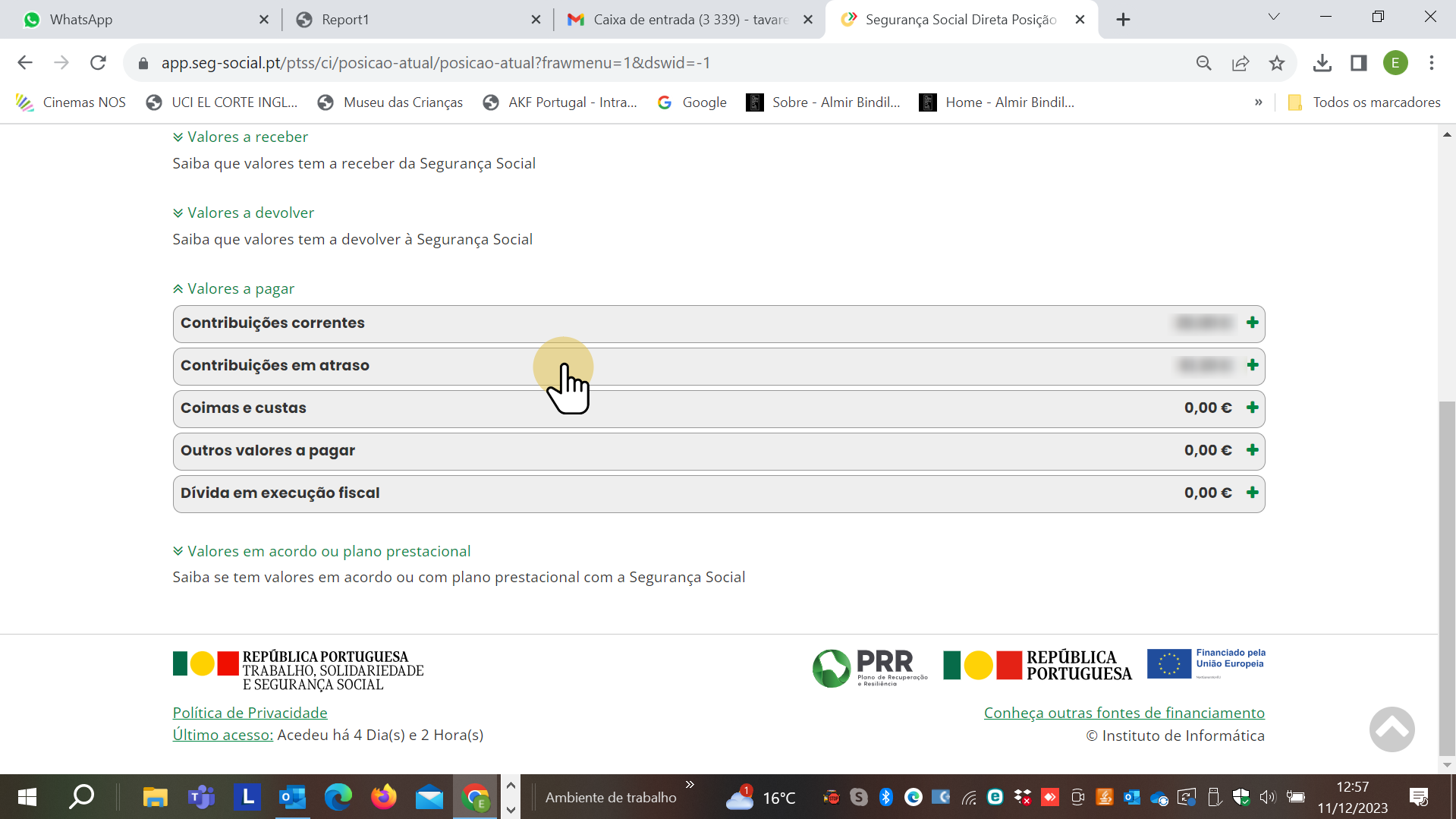The image size is (1456, 819).
Task: Bookmark this page with the star icon
Action: tap(1277, 63)
